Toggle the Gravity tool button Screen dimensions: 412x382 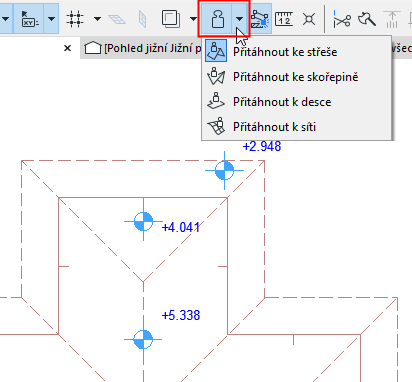(217, 19)
